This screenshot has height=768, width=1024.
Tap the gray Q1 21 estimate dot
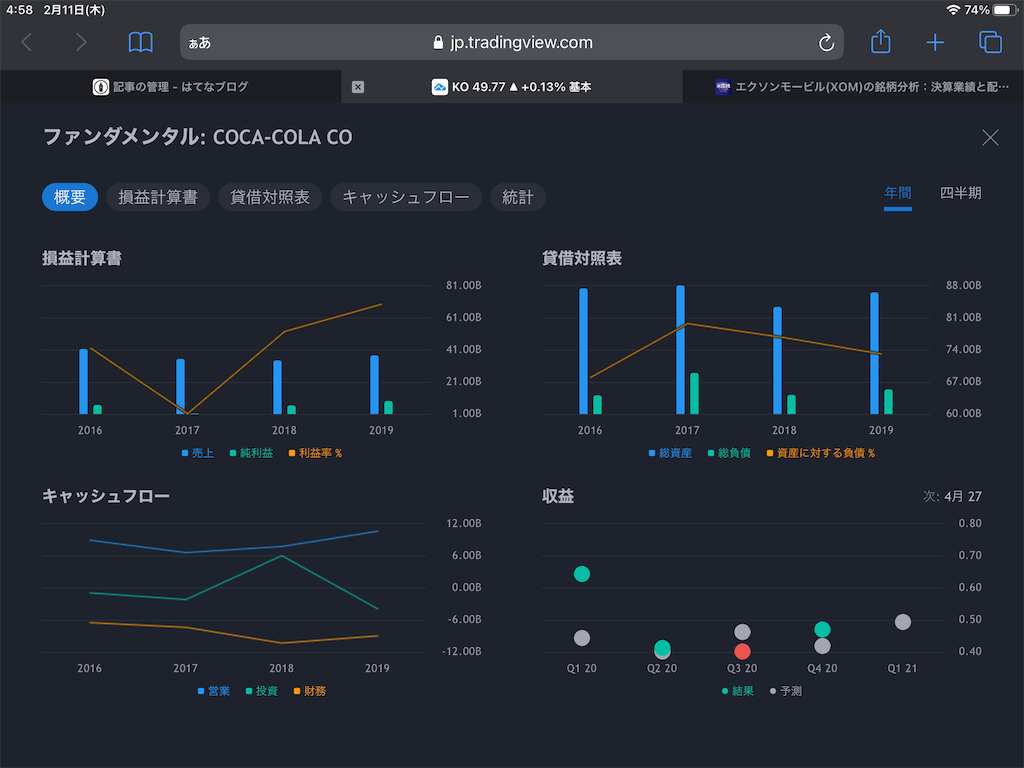point(903,622)
